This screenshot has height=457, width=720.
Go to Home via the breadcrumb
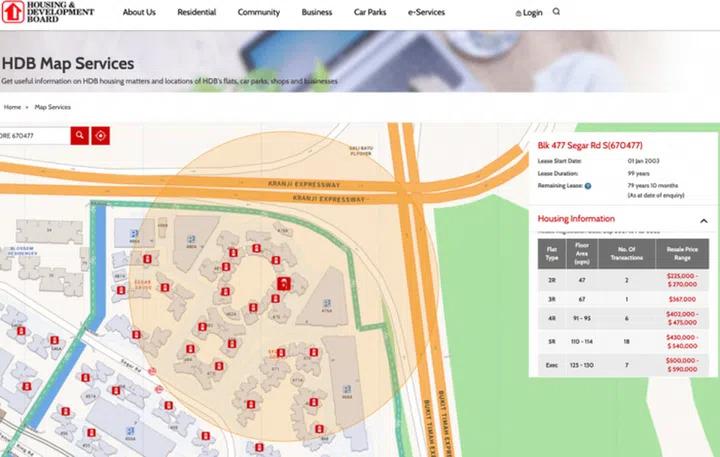pos(12,106)
